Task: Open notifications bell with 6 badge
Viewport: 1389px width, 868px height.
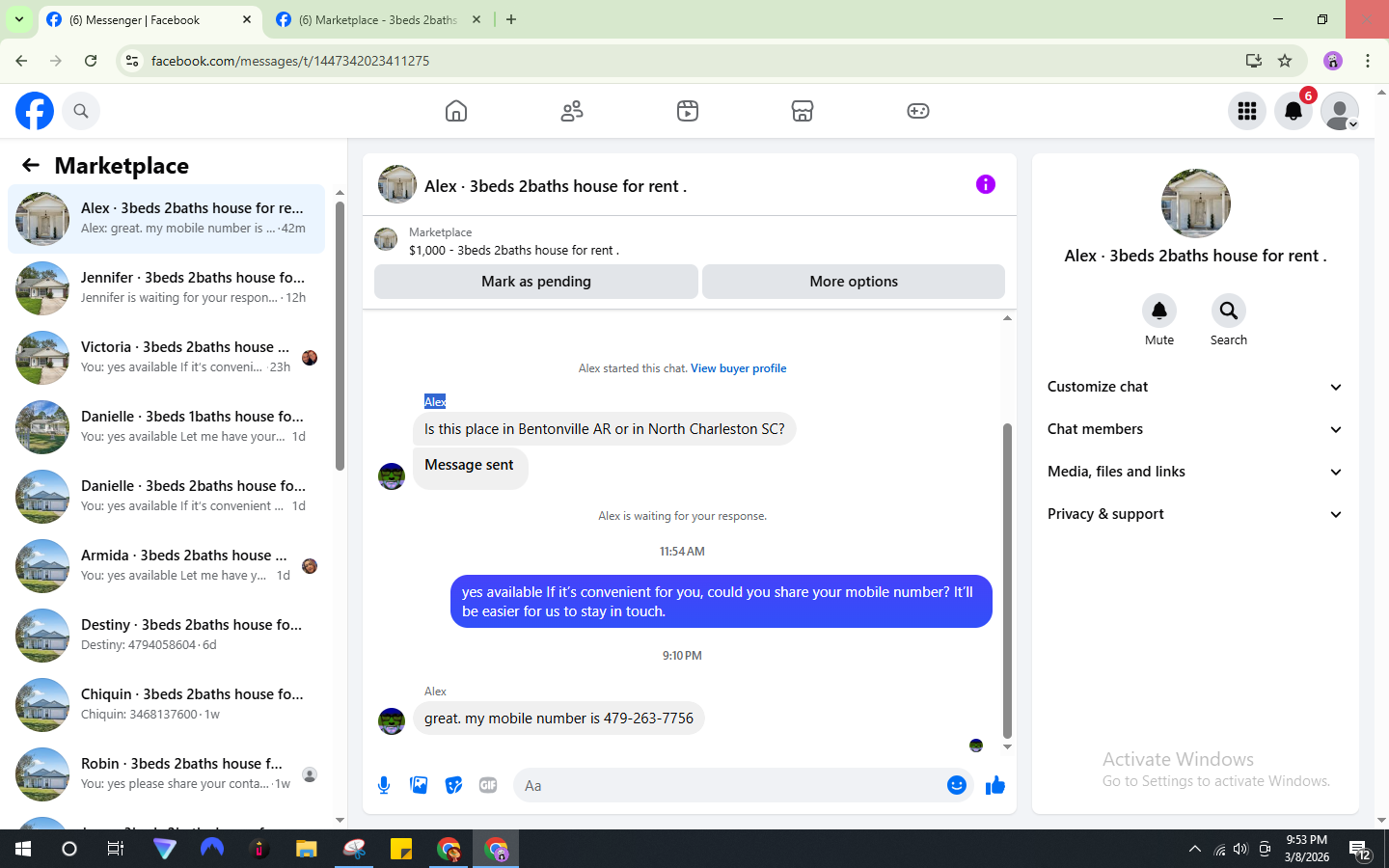Action: click(x=1294, y=111)
